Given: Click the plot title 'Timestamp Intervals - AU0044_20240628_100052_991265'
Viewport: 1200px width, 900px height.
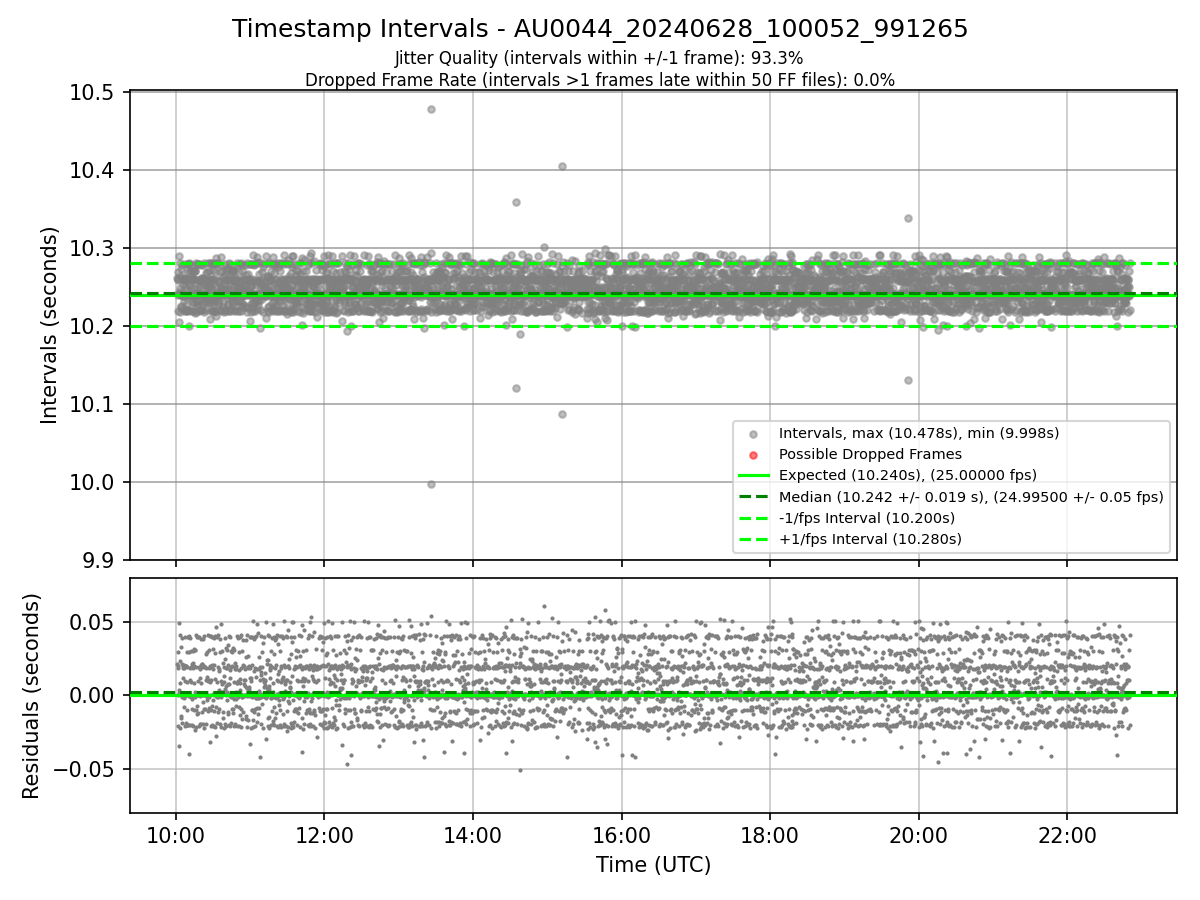Looking at the screenshot, I should pyautogui.click(x=600, y=29).
